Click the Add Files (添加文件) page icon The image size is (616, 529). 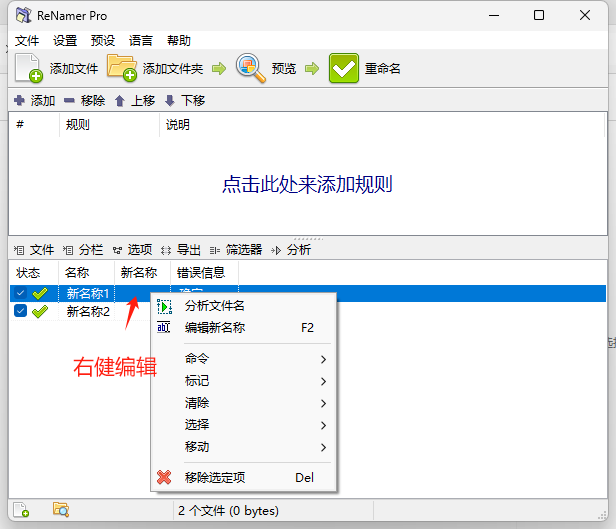click(29, 68)
